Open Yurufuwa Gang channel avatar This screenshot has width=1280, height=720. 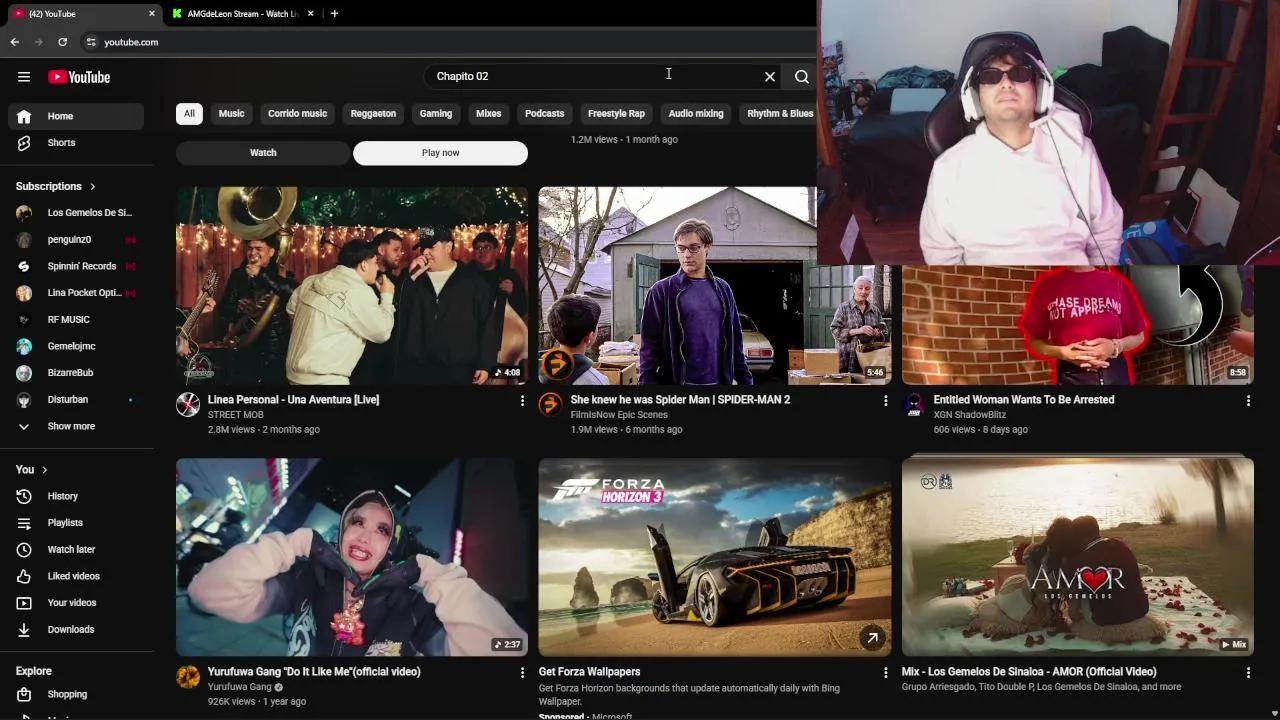tap(188, 677)
